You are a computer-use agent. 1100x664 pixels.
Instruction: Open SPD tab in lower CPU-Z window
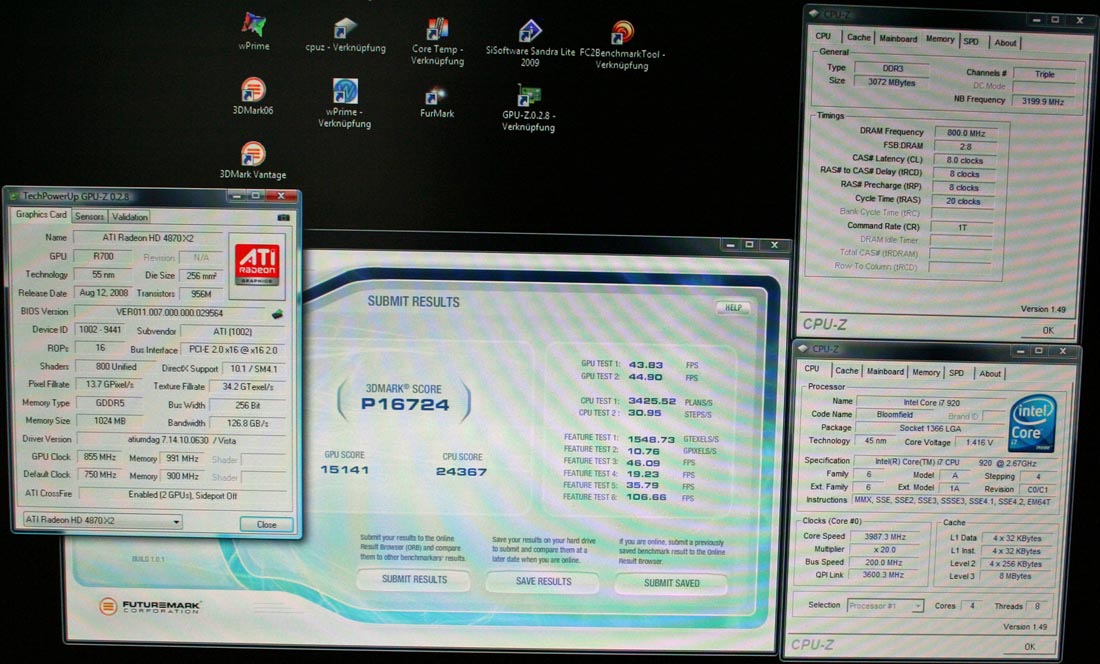957,373
